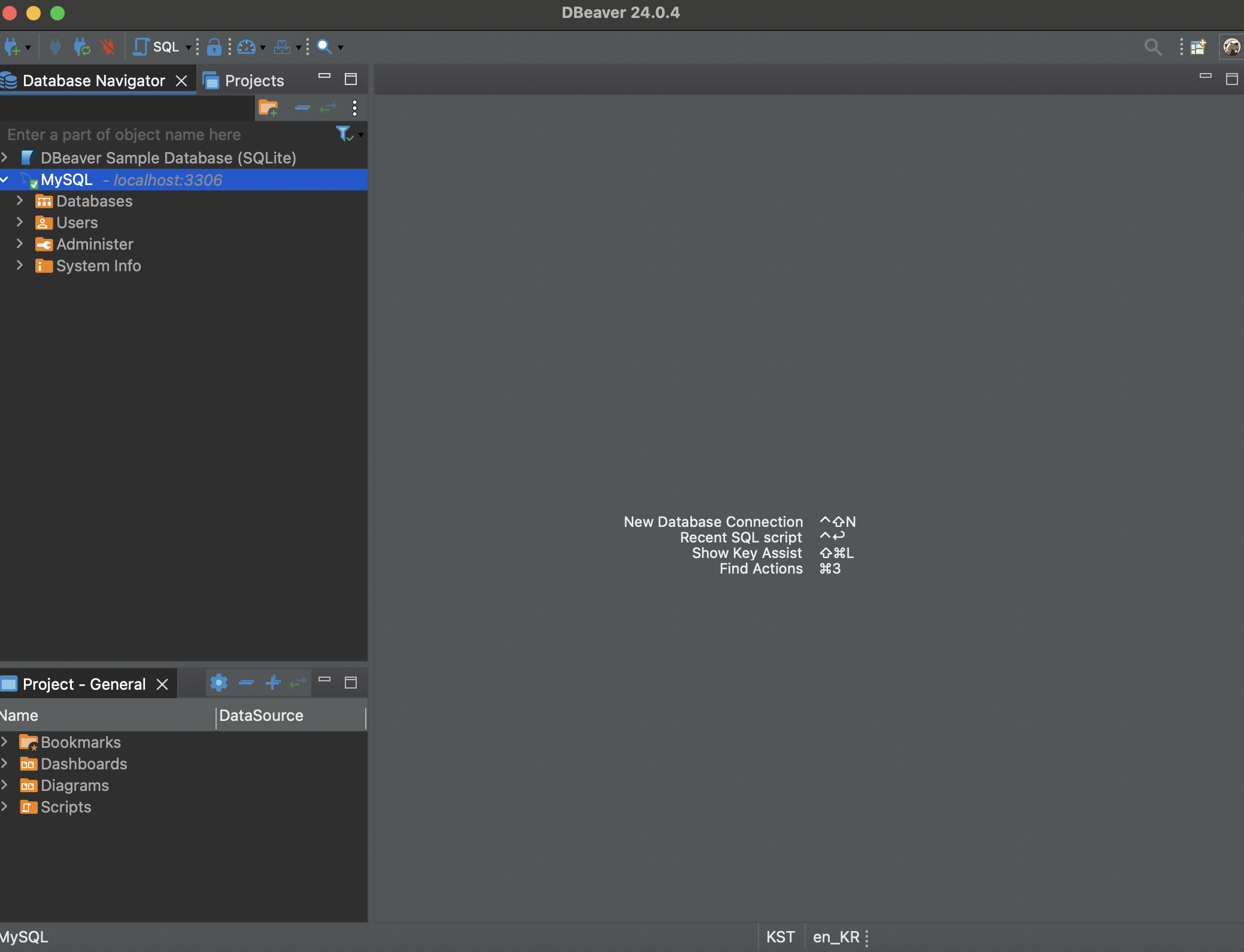Click the Reconnect plug icon
Screen dimensions: 1244x952
click(x=81, y=47)
